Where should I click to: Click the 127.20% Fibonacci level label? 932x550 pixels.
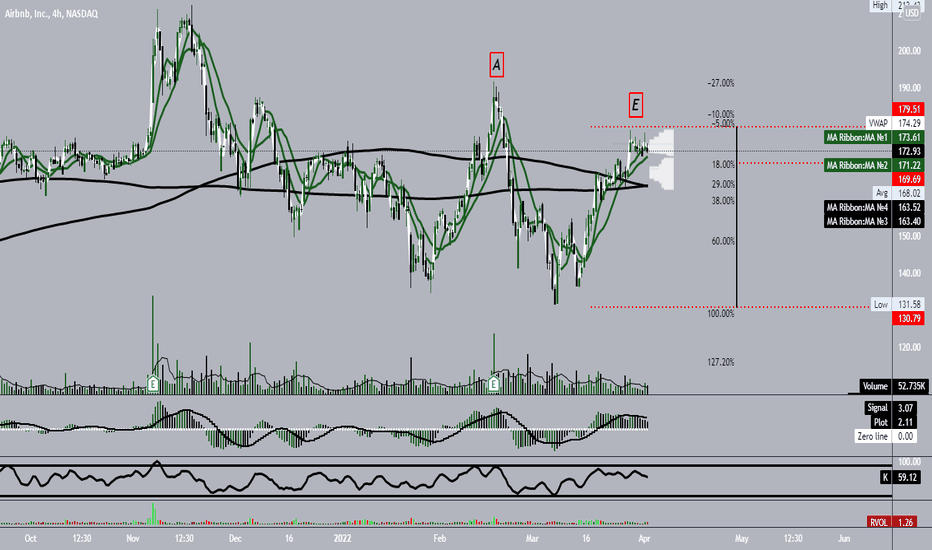pos(721,362)
